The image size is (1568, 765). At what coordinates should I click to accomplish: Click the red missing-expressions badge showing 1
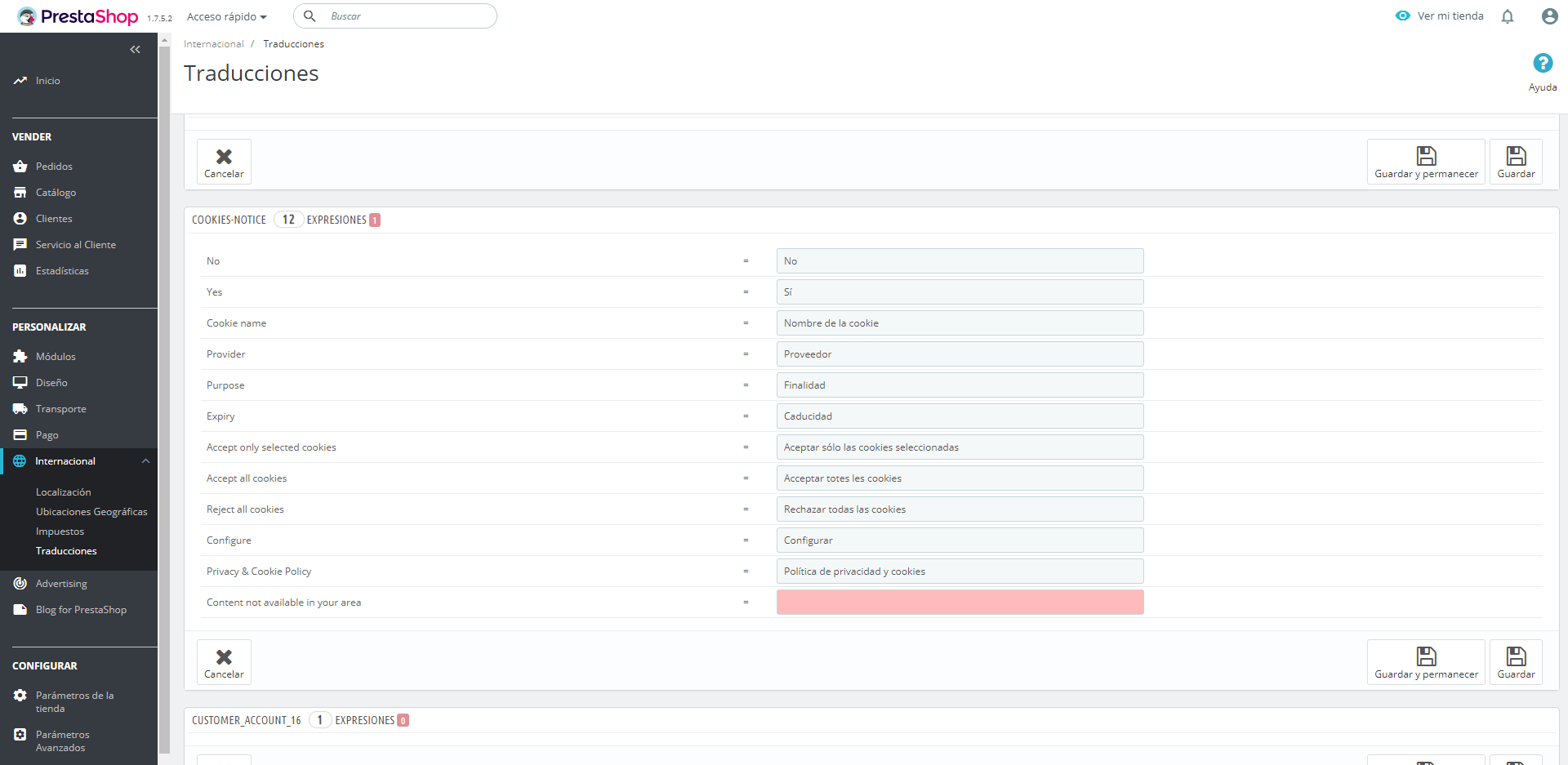(x=375, y=220)
